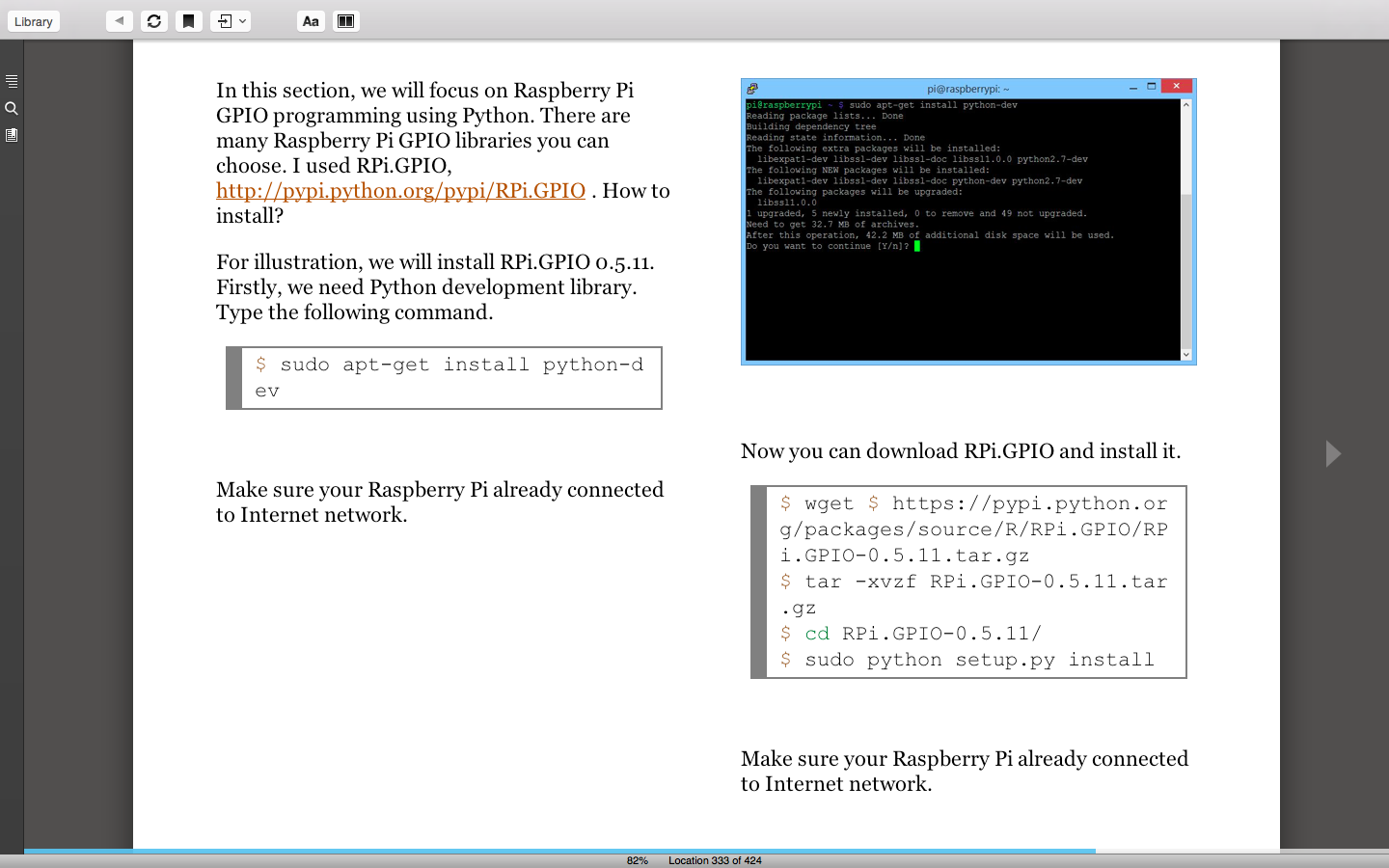Go back with the left arrow icon

coord(120,20)
